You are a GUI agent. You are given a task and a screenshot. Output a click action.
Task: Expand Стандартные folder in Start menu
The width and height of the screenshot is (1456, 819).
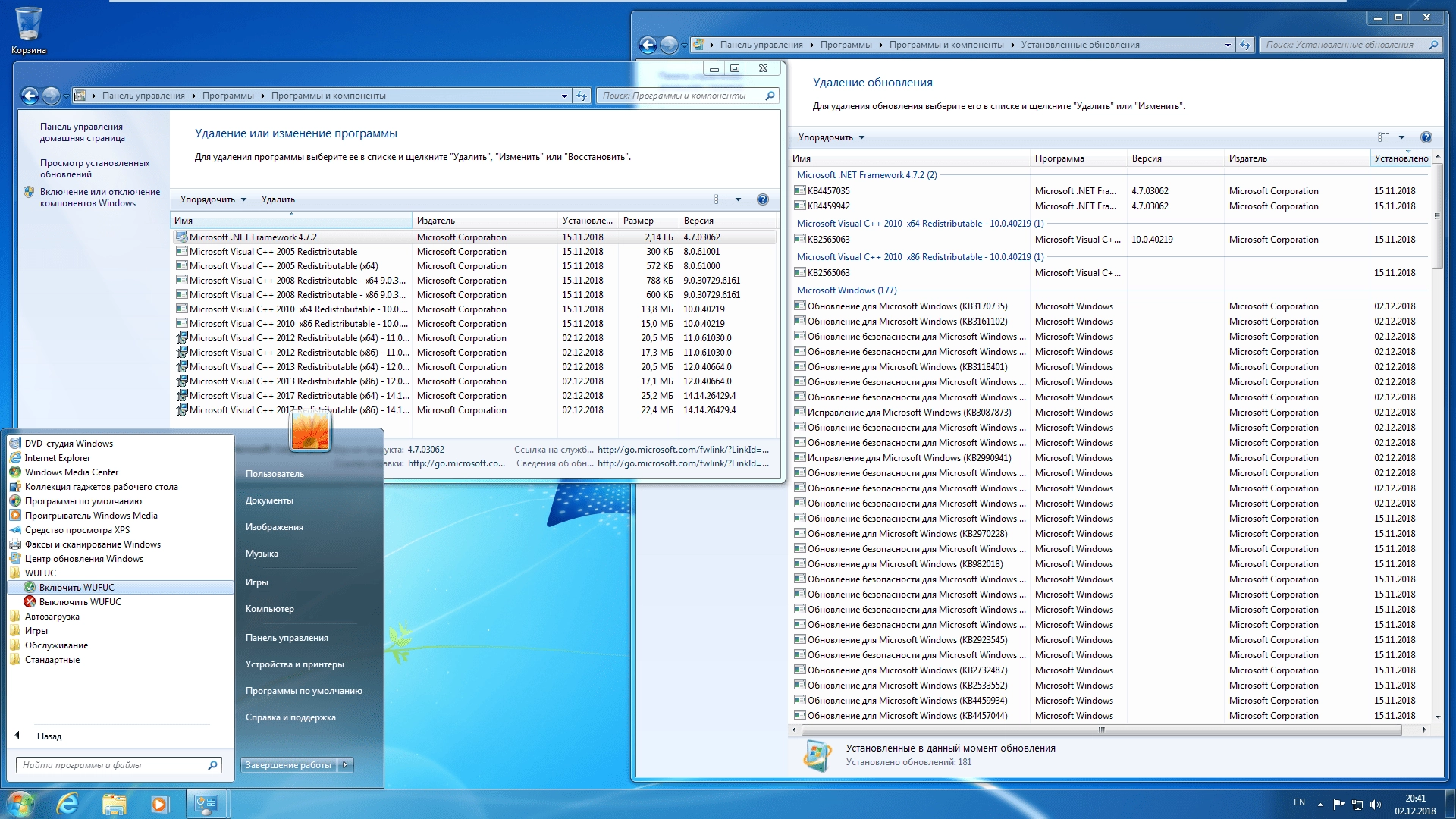click(121, 660)
